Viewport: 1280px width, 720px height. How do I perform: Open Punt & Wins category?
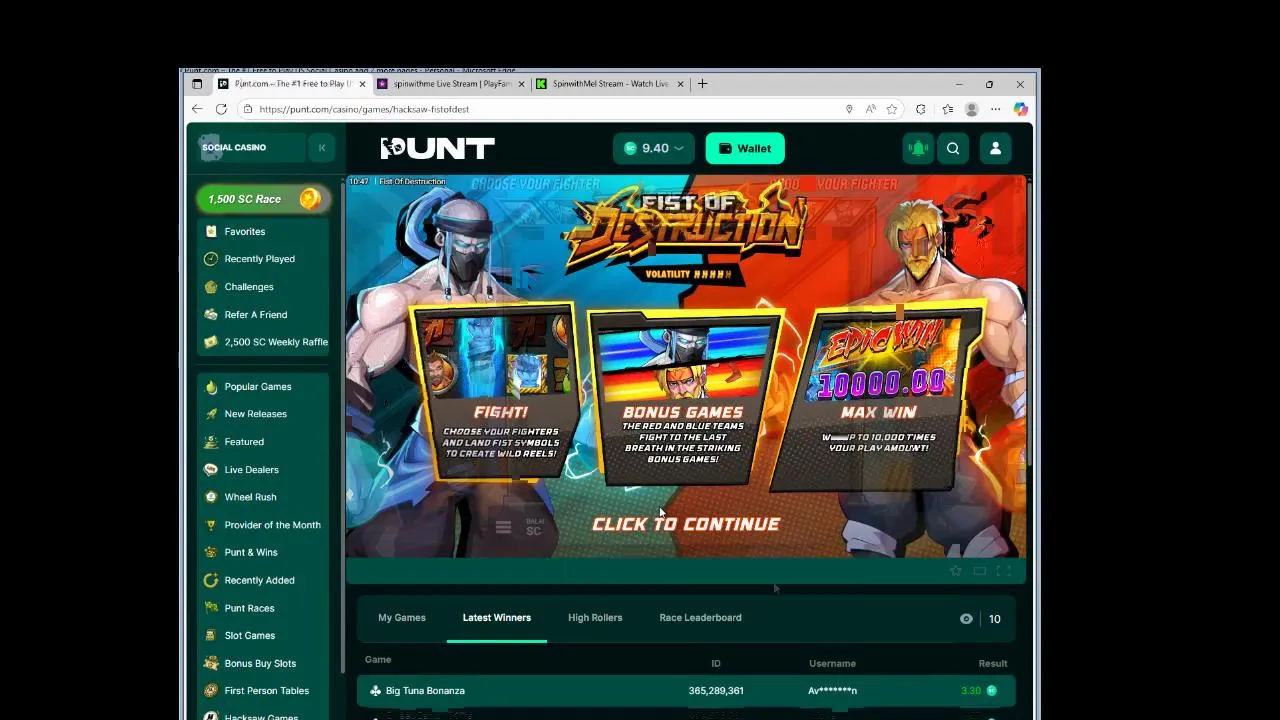point(251,552)
